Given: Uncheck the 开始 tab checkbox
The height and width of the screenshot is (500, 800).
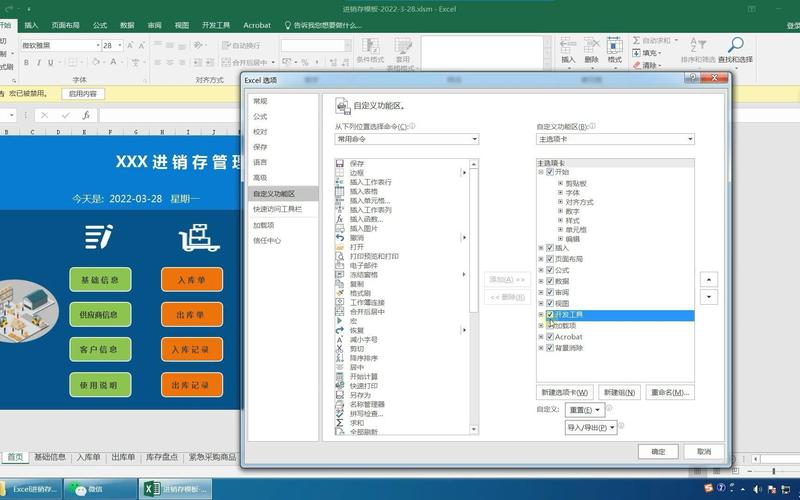Looking at the screenshot, I should coord(549,172).
